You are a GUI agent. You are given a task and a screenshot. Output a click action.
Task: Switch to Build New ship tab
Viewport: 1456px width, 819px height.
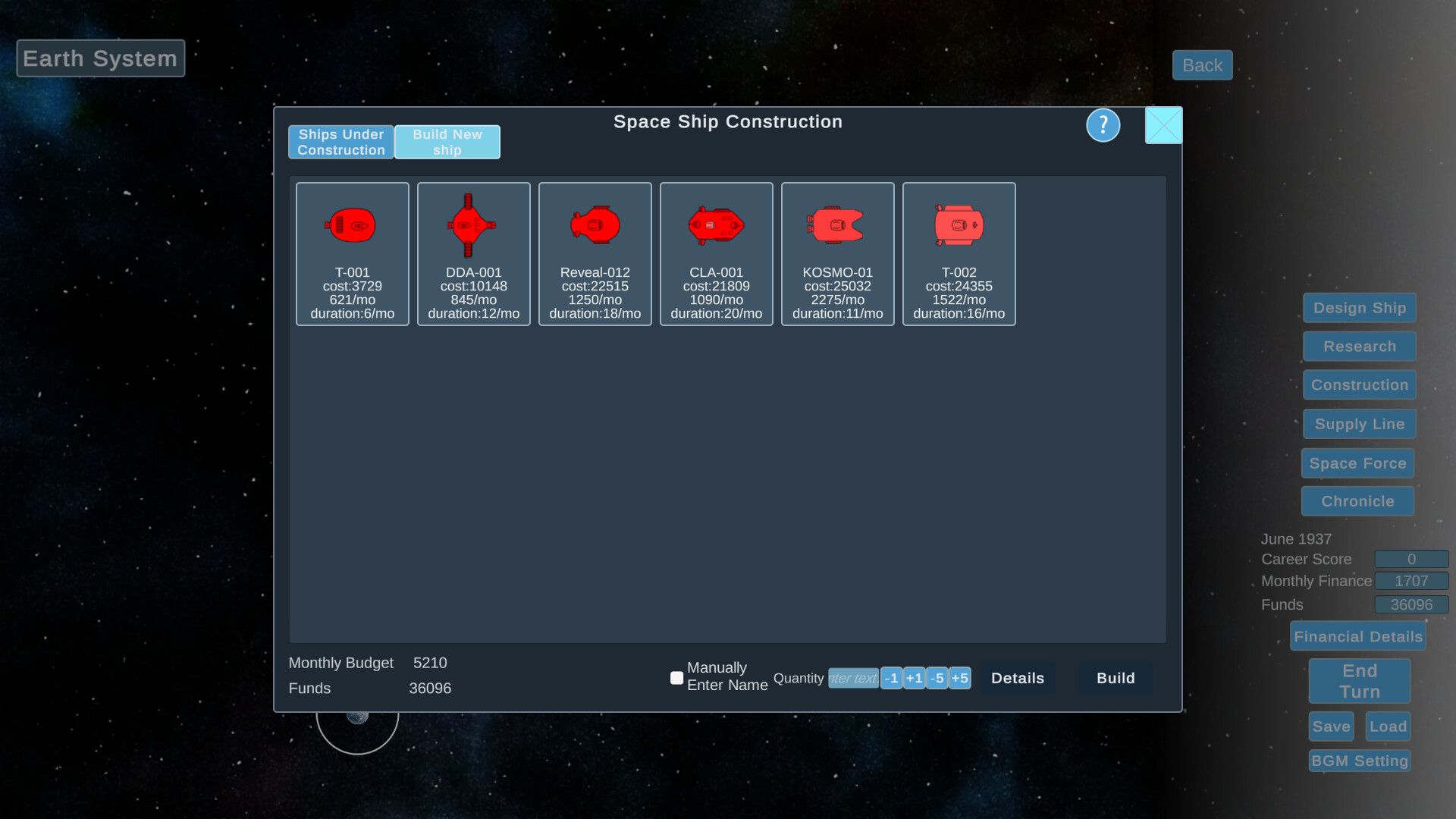[x=447, y=142]
